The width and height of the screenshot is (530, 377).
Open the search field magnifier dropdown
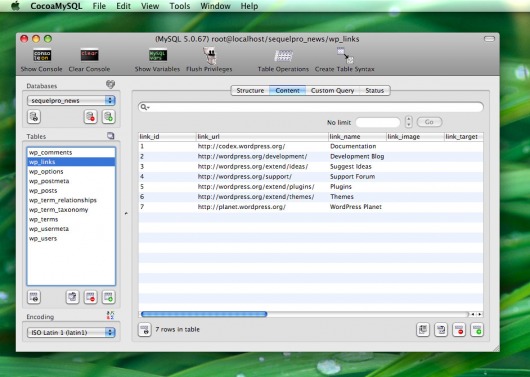tap(145, 107)
